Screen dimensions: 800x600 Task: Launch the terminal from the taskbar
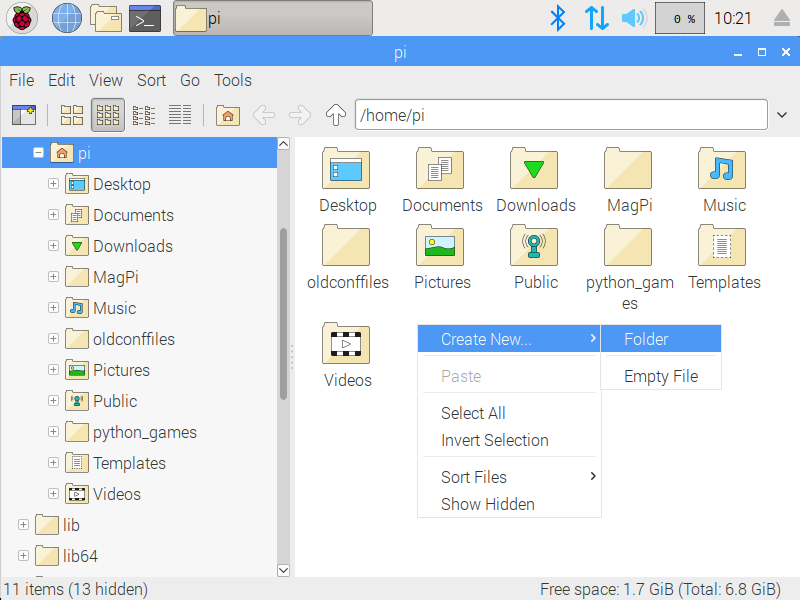[145, 18]
